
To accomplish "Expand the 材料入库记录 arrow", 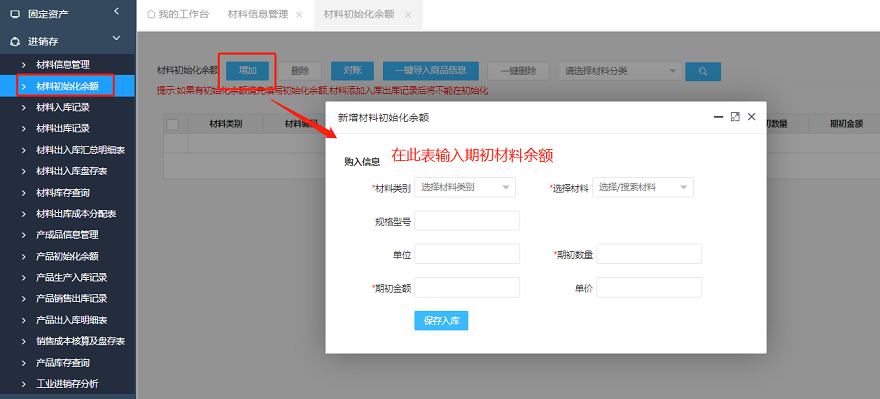I will 24,107.
